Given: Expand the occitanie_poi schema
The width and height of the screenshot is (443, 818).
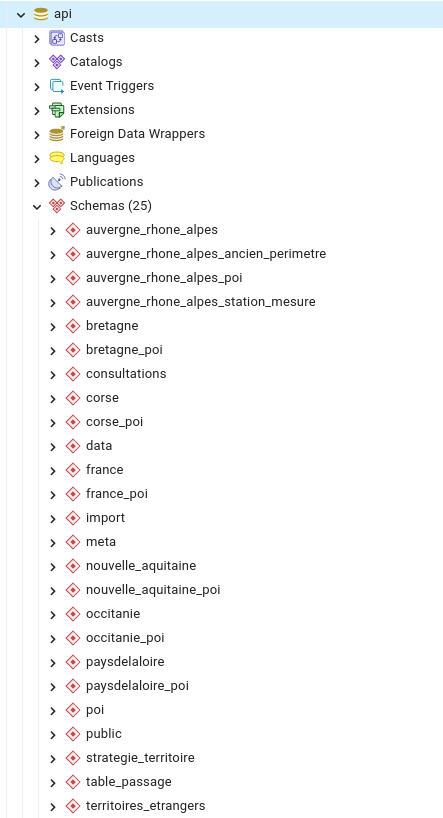Looking at the screenshot, I should pyautogui.click(x=53, y=639).
